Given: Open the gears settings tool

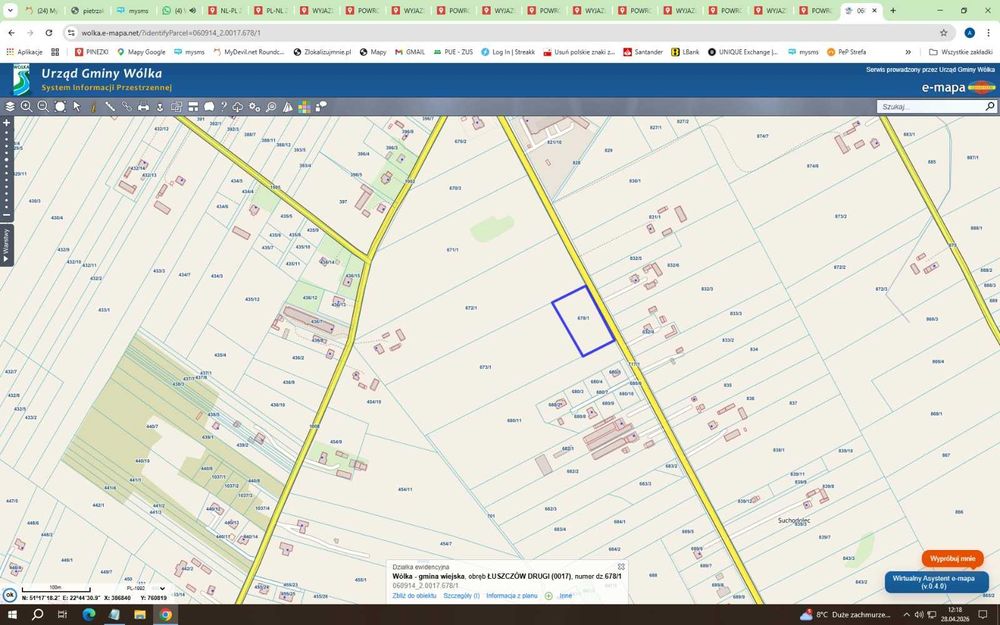Looking at the screenshot, I should [x=254, y=107].
